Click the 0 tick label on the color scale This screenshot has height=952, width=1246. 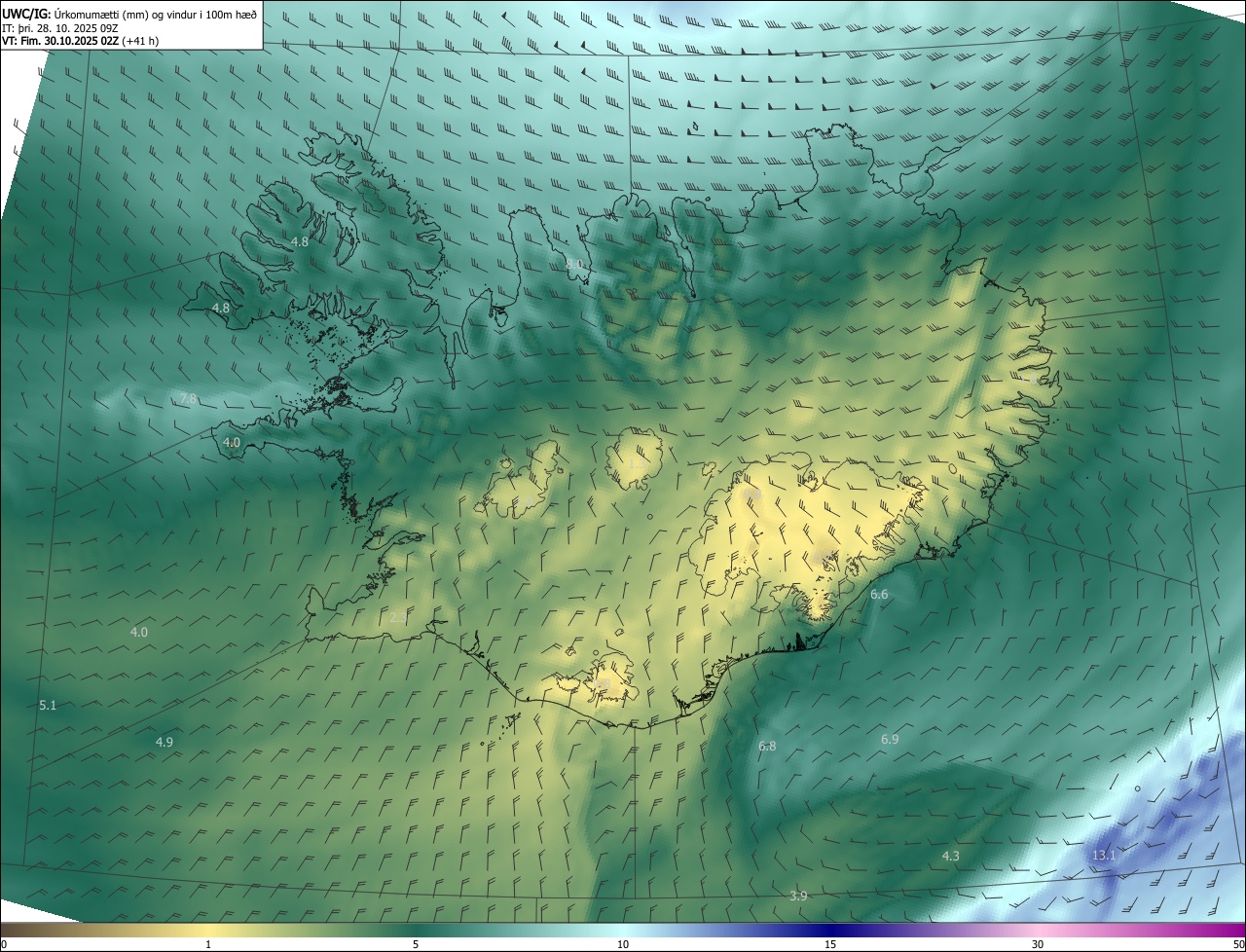(4, 944)
